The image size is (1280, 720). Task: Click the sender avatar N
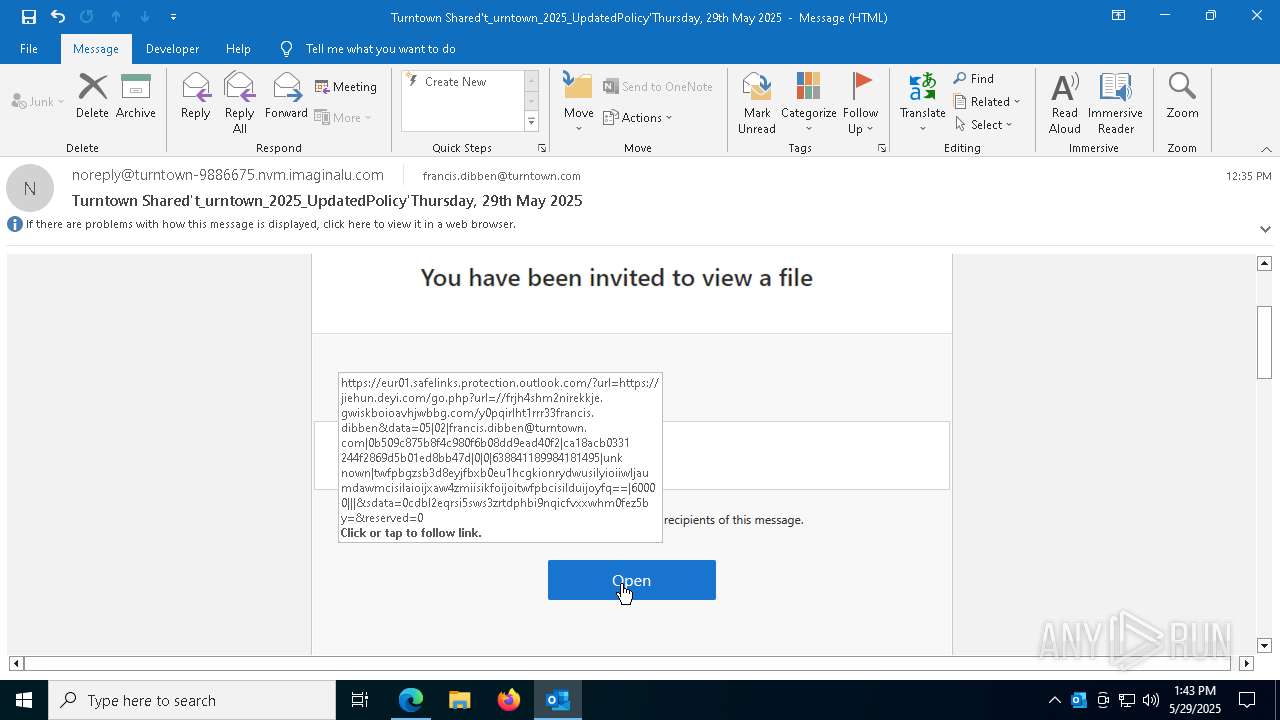(30, 188)
